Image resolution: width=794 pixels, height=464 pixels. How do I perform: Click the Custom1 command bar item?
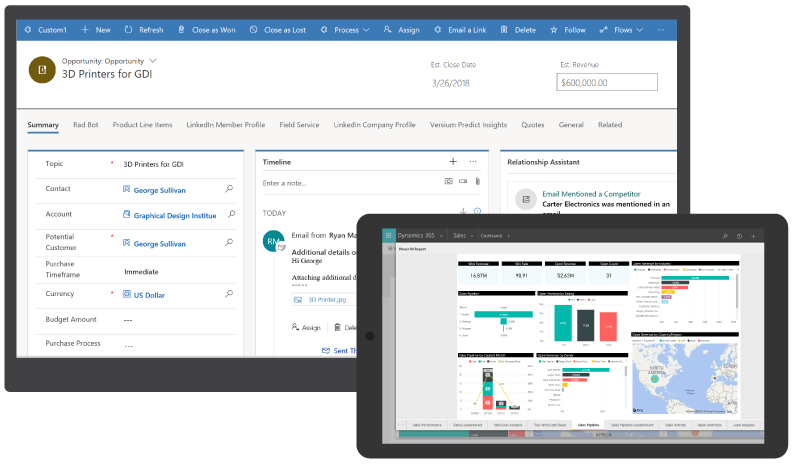[x=46, y=30]
